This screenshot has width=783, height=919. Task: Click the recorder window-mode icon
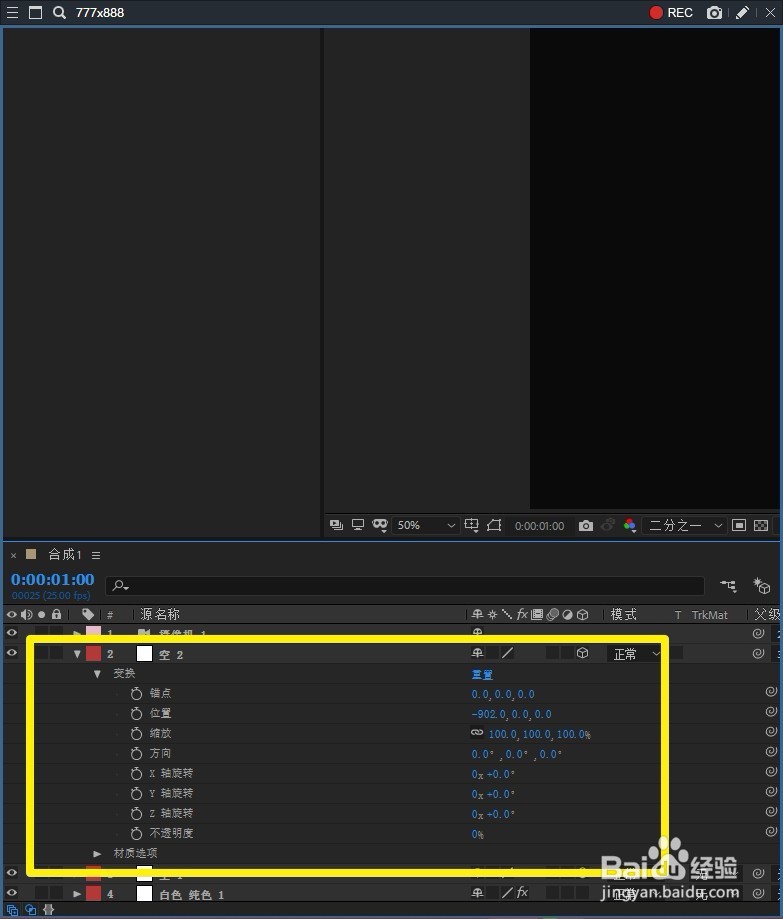pos(35,12)
